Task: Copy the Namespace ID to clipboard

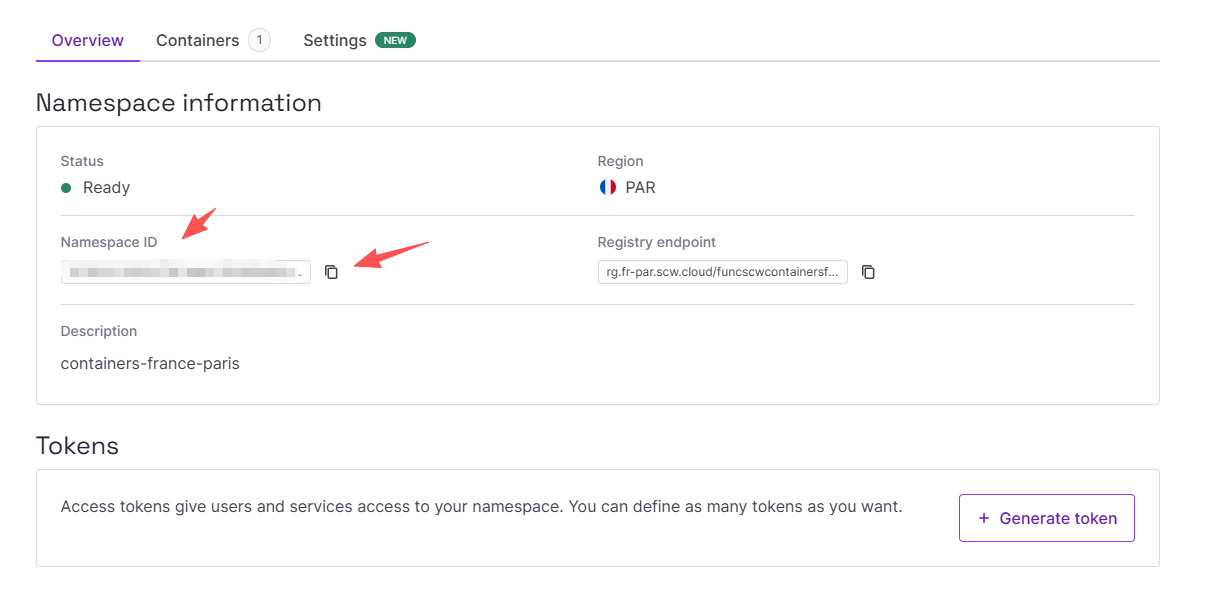Action: click(x=332, y=272)
